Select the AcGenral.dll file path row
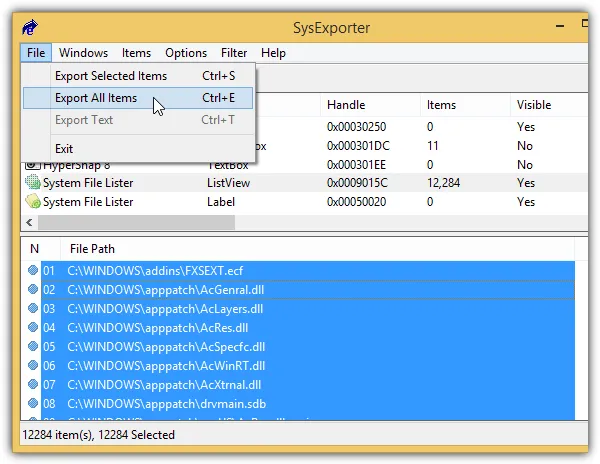 pyautogui.click(x=308, y=290)
